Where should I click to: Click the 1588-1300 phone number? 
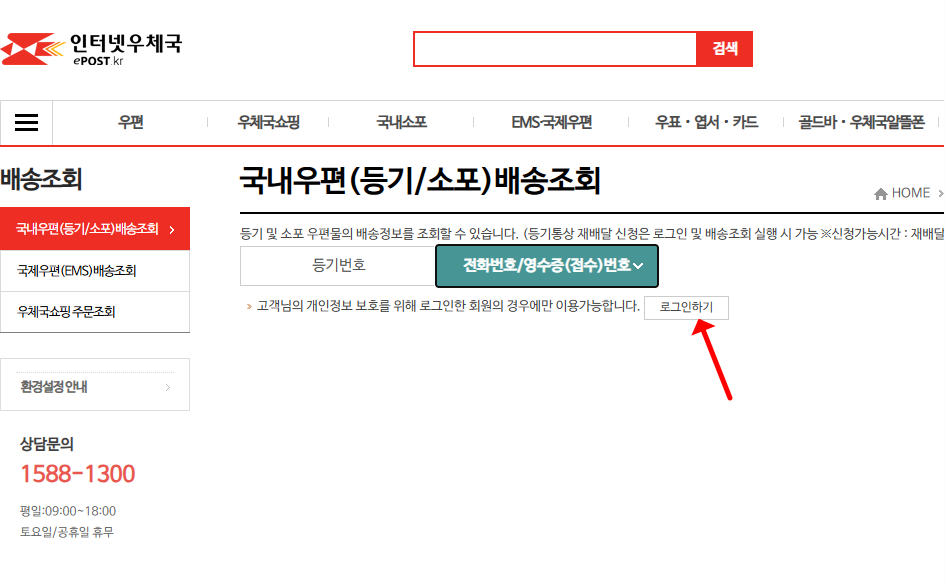[78, 474]
